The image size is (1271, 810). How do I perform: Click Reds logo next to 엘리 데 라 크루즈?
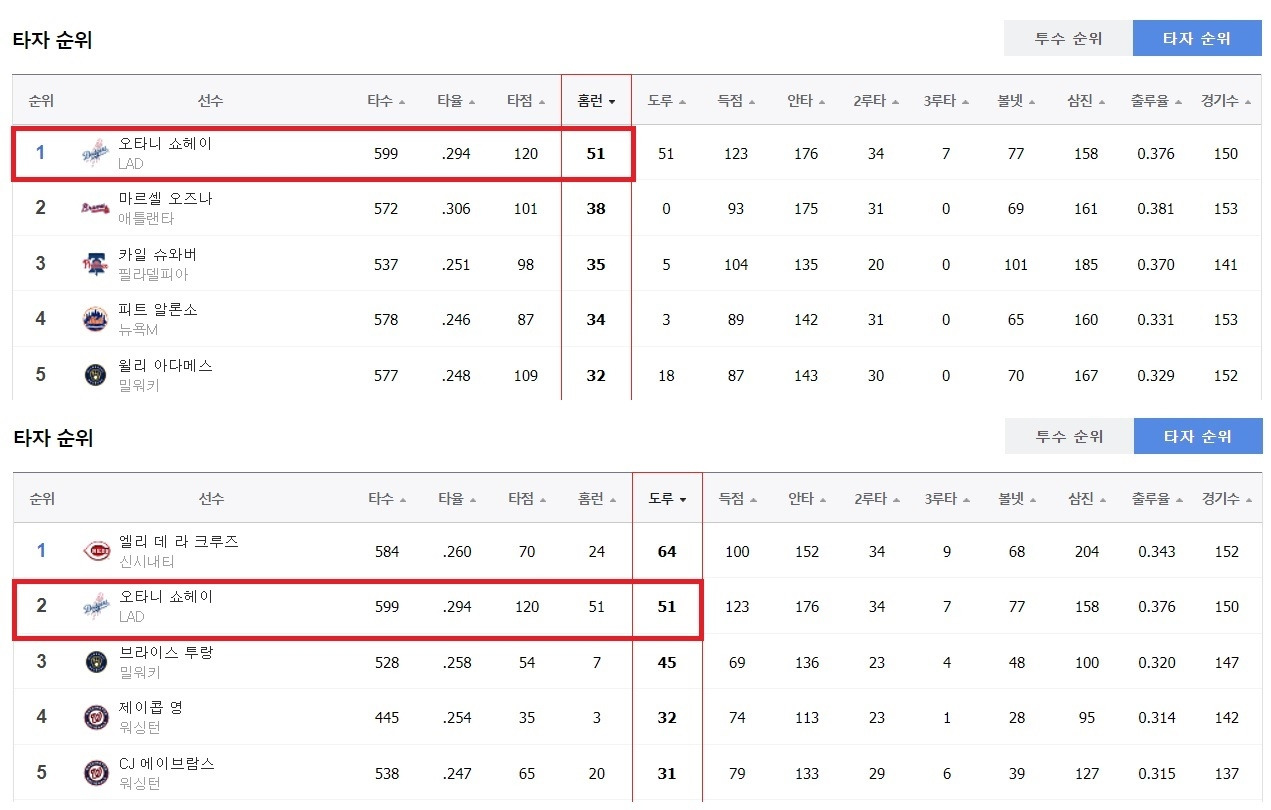coord(95,552)
